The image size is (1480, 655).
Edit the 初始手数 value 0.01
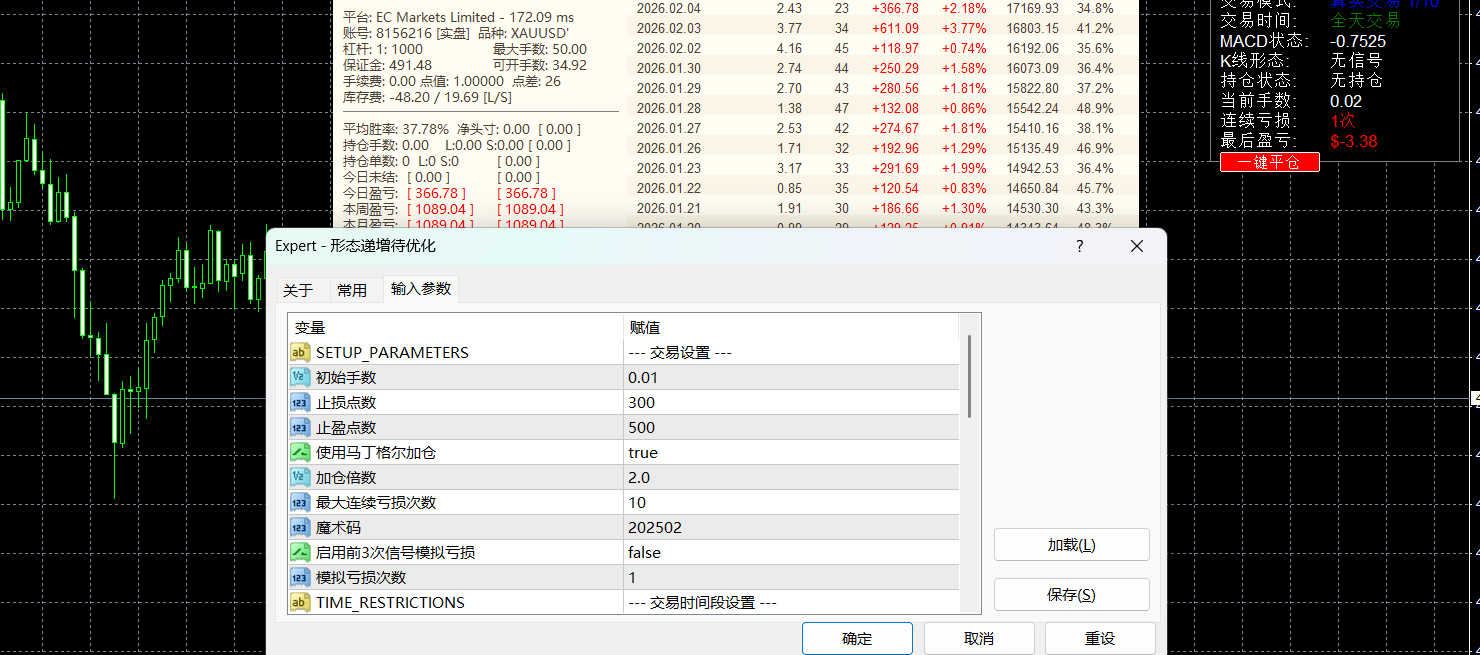pos(791,377)
